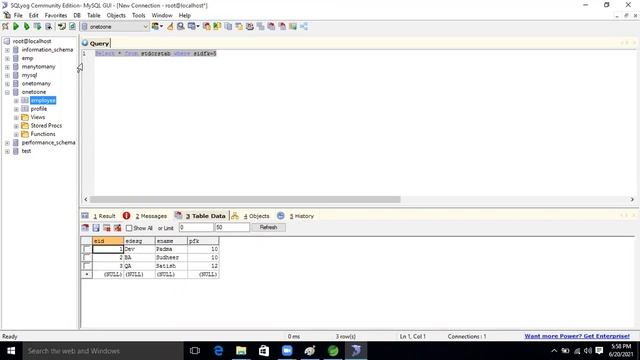Select the test database in tree
Viewport: 640px width, 360px height.
[26, 151]
